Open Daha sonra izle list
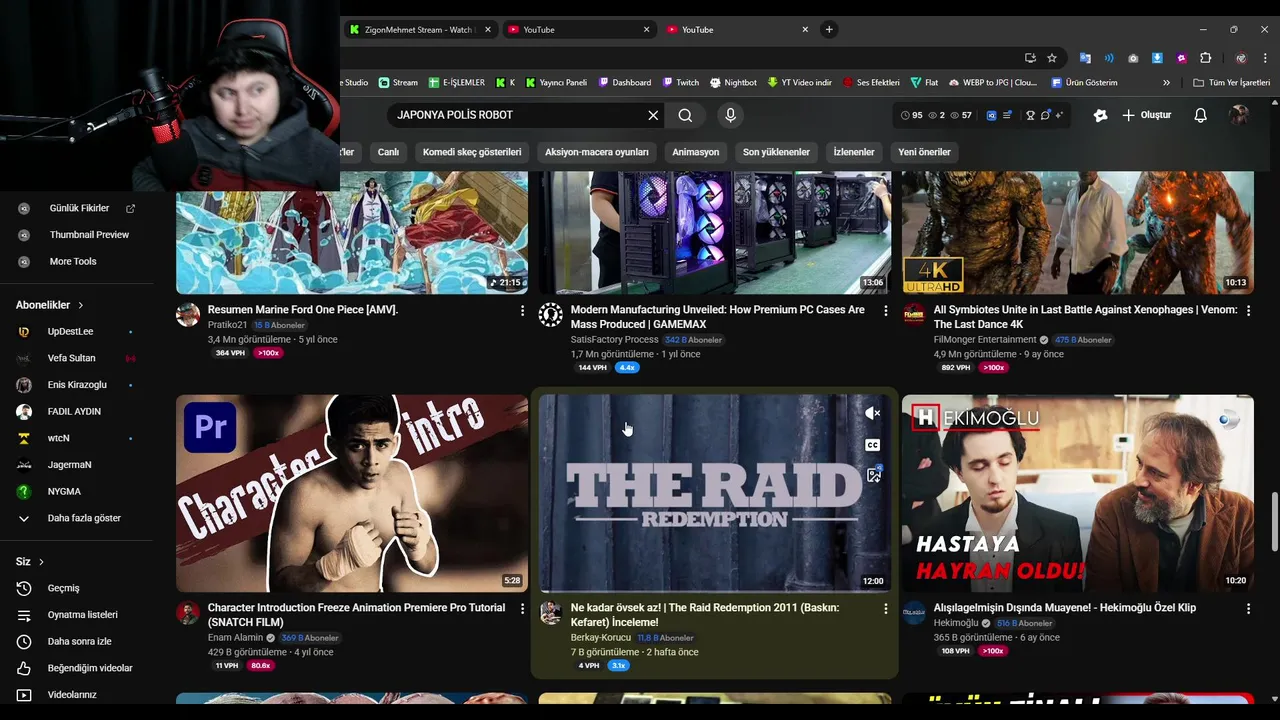The height and width of the screenshot is (720, 1280). (79, 641)
